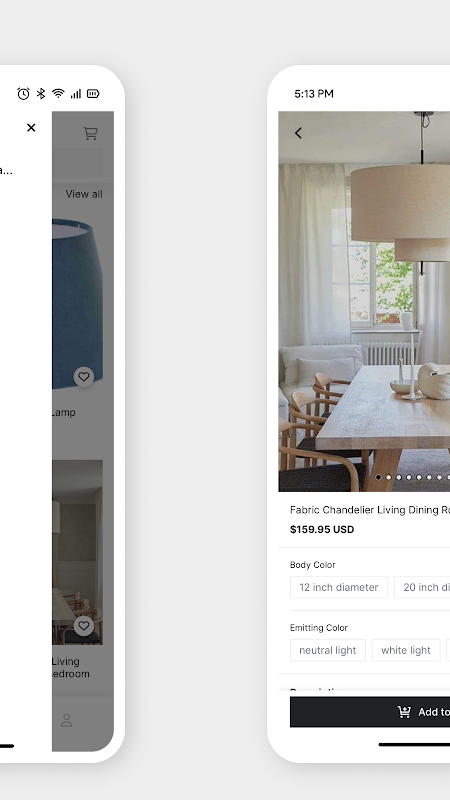The height and width of the screenshot is (800, 450).
Task: Open the blue lamp product thumbnail
Action: 78,304
